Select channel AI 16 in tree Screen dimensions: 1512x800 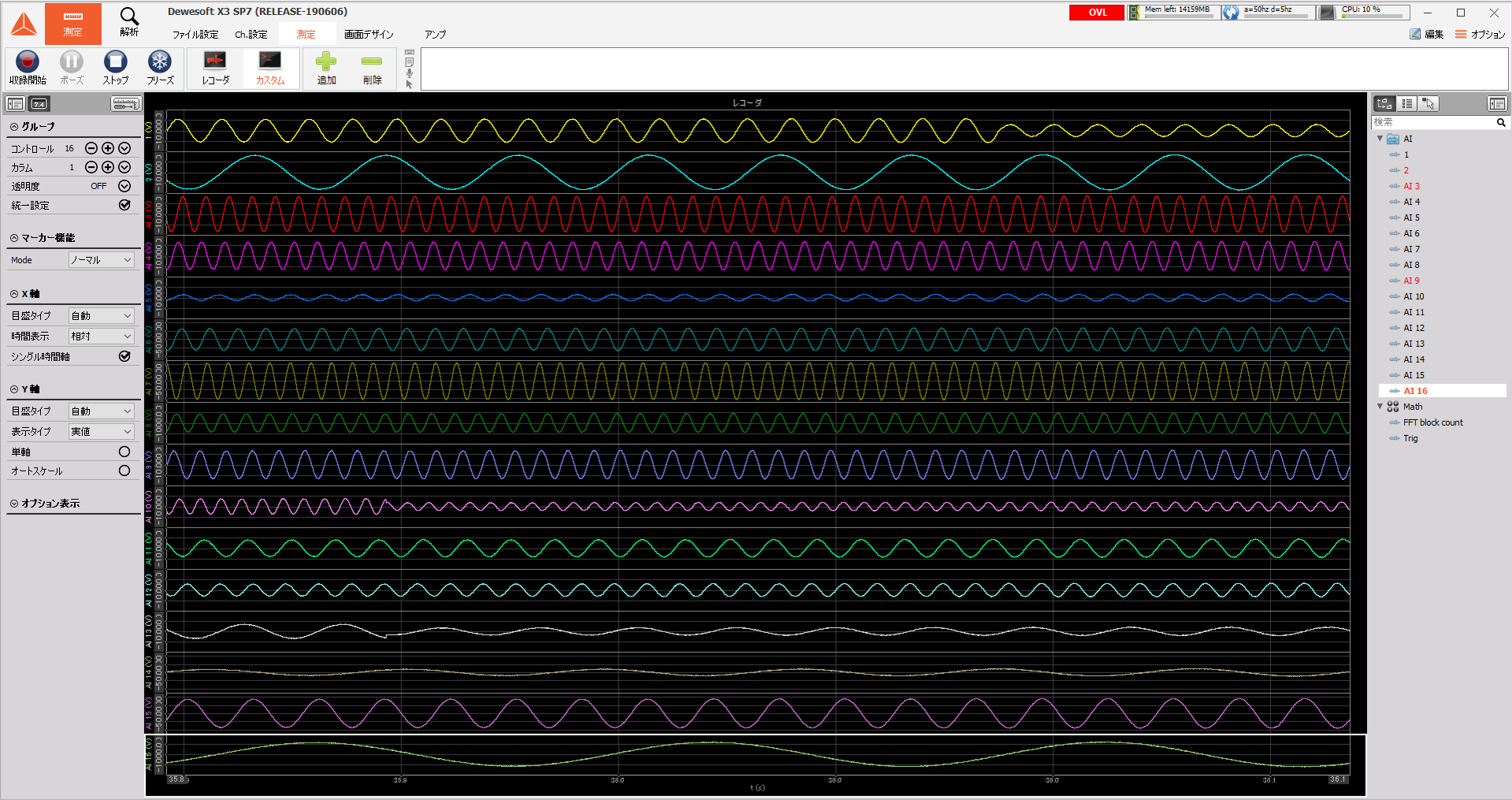[x=1415, y=391]
